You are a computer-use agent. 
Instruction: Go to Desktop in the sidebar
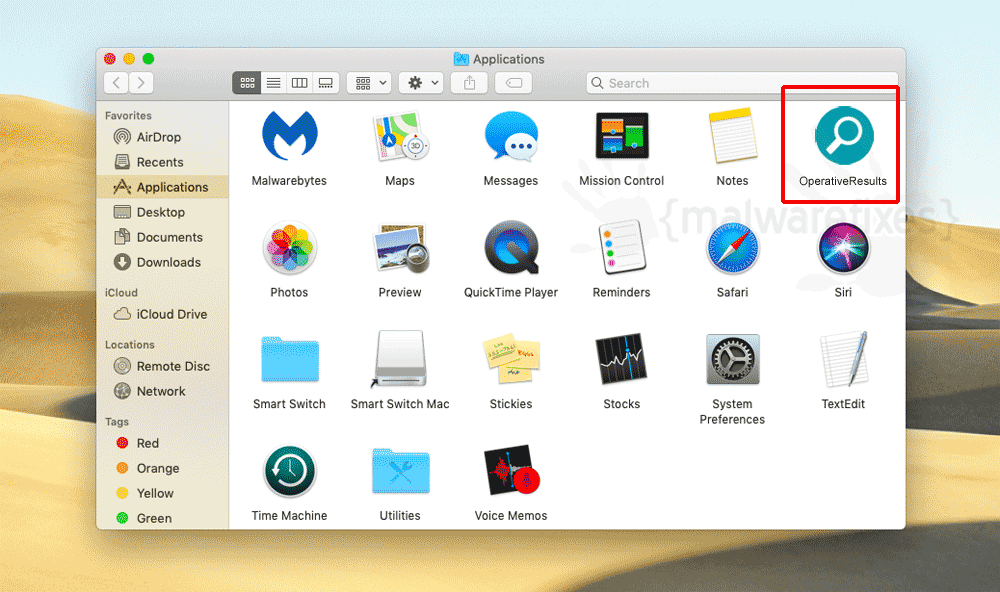point(163,212)
